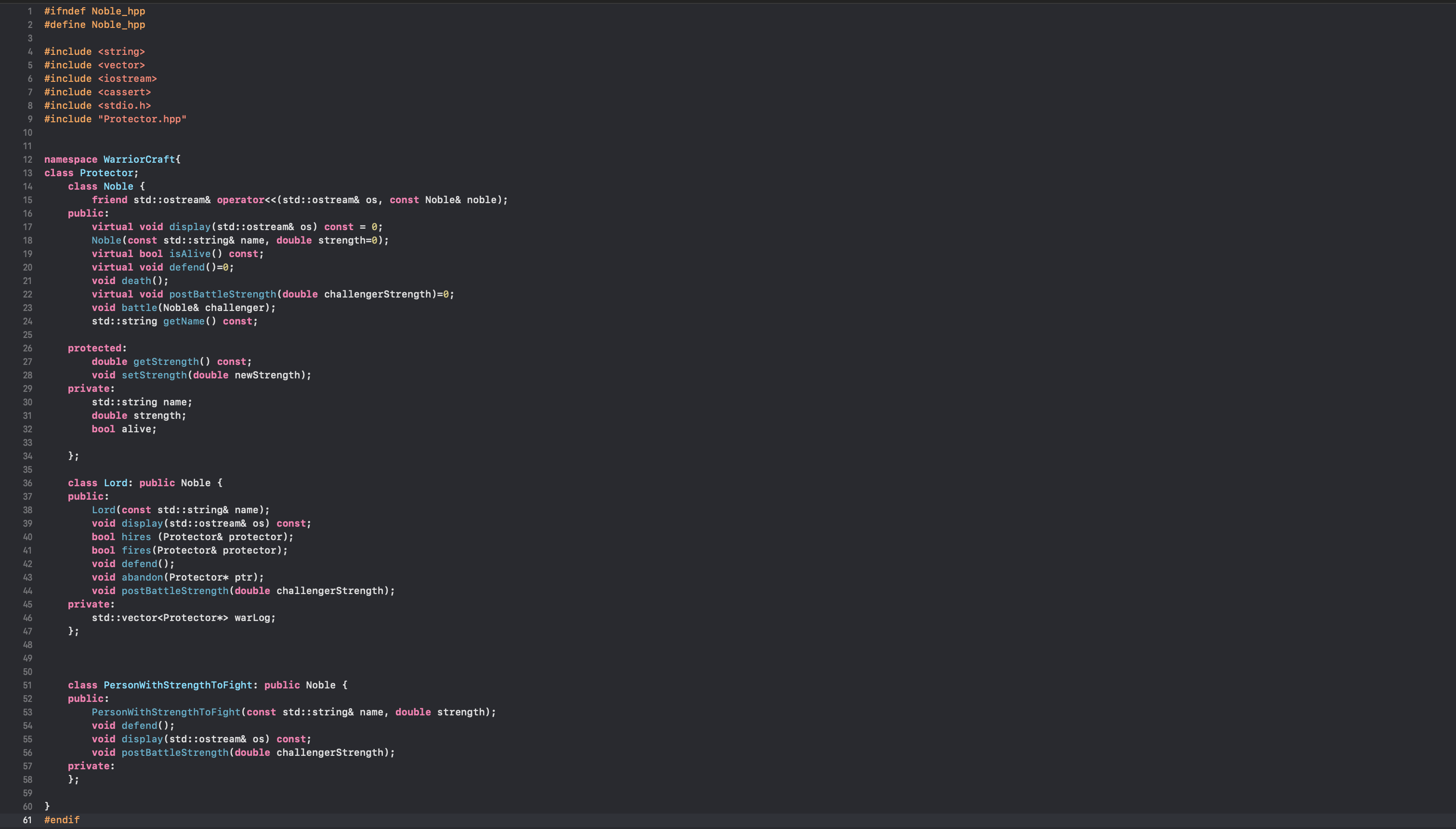Click getStrength in the protected section

click(x=166, y=362)
